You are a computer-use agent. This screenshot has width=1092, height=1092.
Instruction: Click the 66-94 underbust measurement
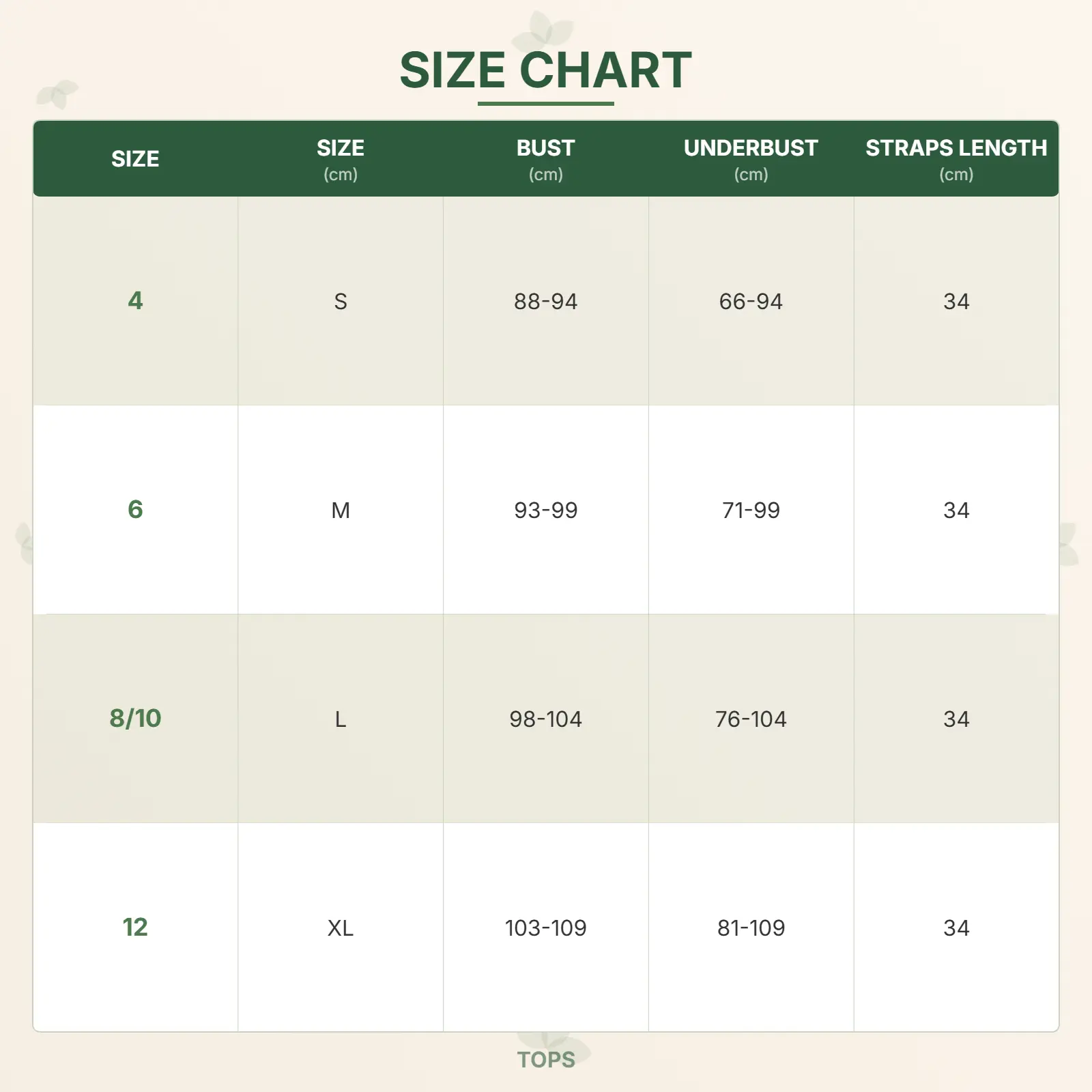751,302
